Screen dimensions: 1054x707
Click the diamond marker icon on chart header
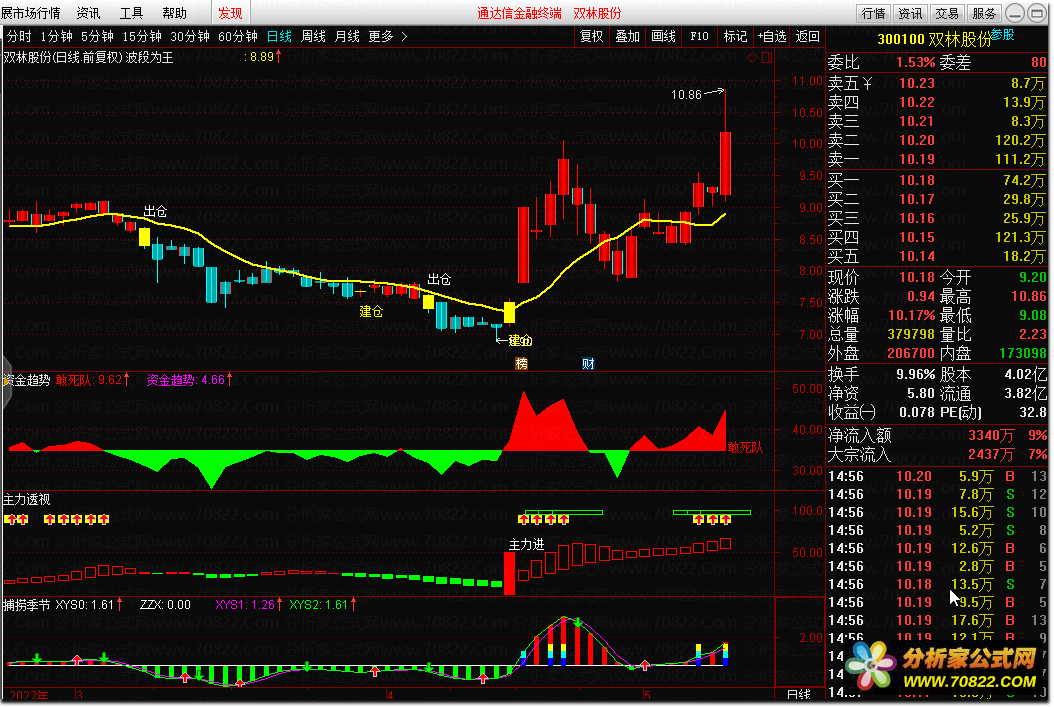click(752, 57)
